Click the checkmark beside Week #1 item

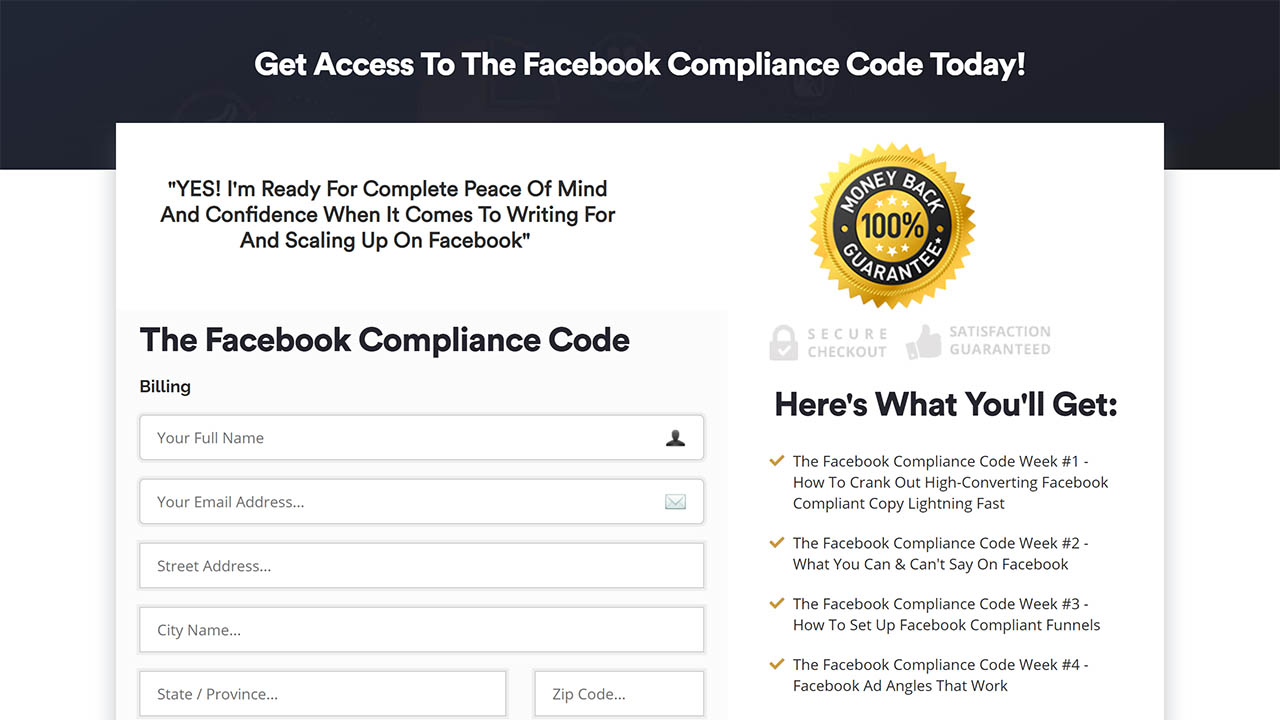pyautogui.click(x=776, y=461)
